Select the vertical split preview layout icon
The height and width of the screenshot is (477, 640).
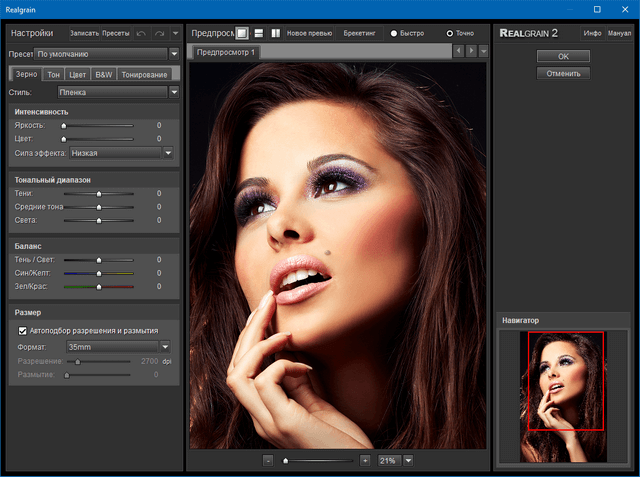(x=275, y=33)
